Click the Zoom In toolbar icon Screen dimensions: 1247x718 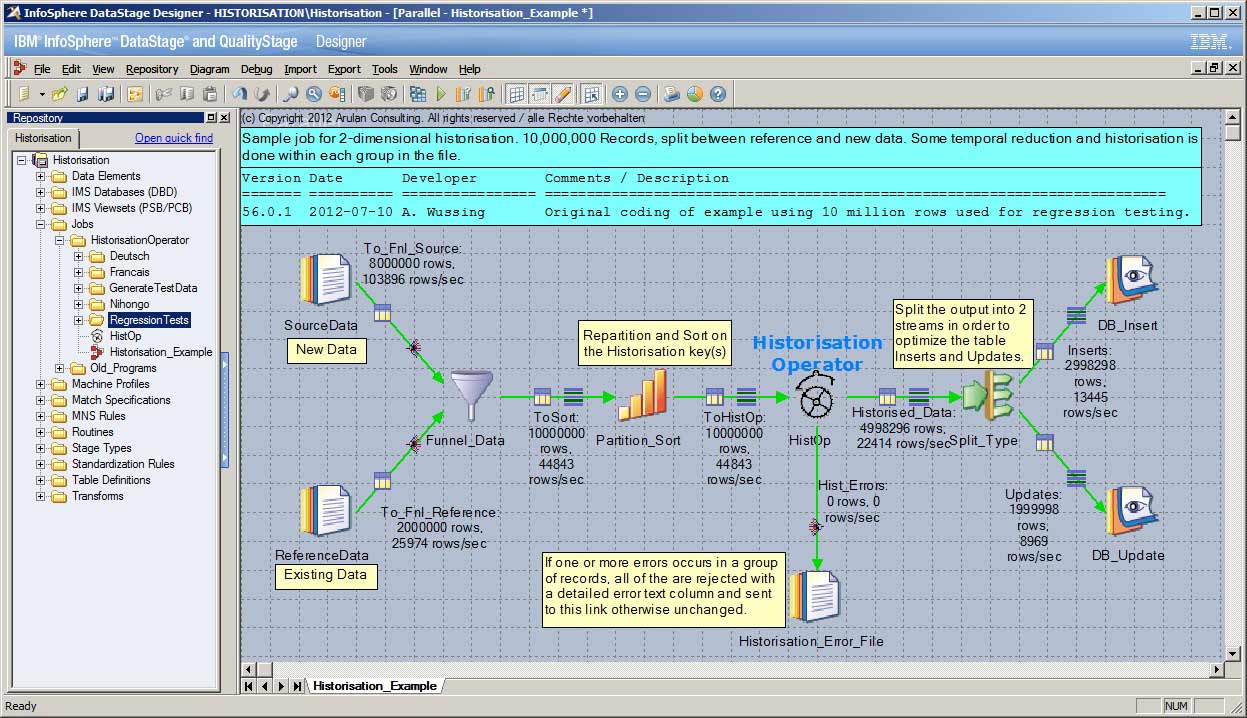[620, 94]
